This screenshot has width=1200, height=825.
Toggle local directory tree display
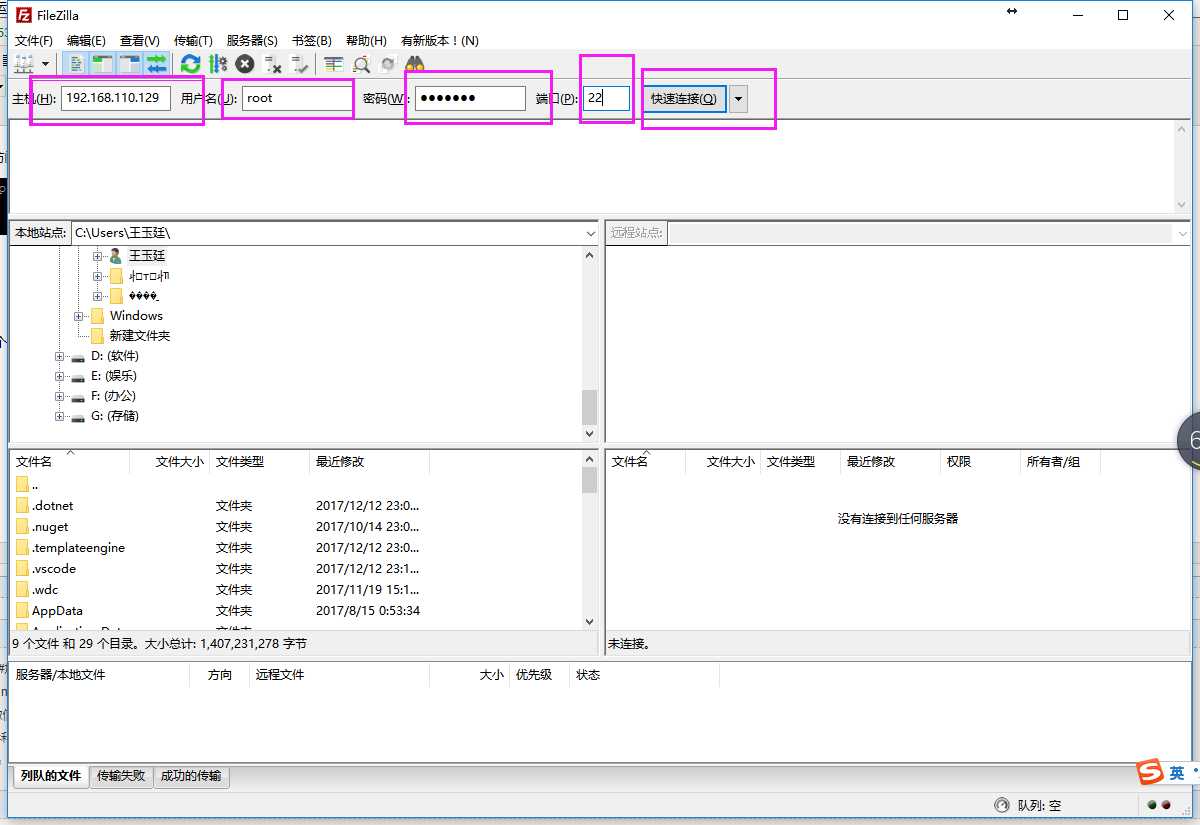103,64
